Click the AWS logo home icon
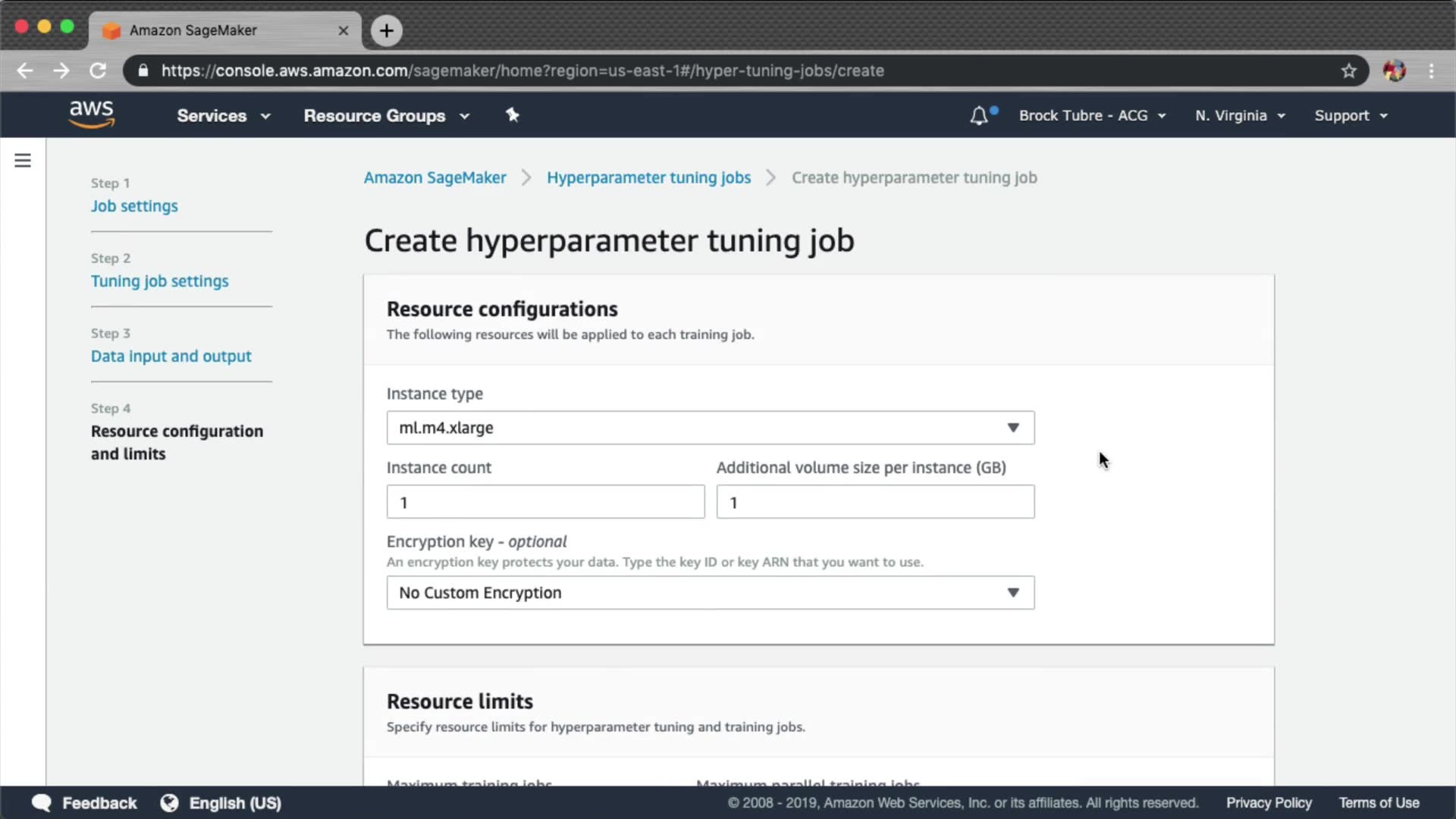 click(x=91, y=115)
